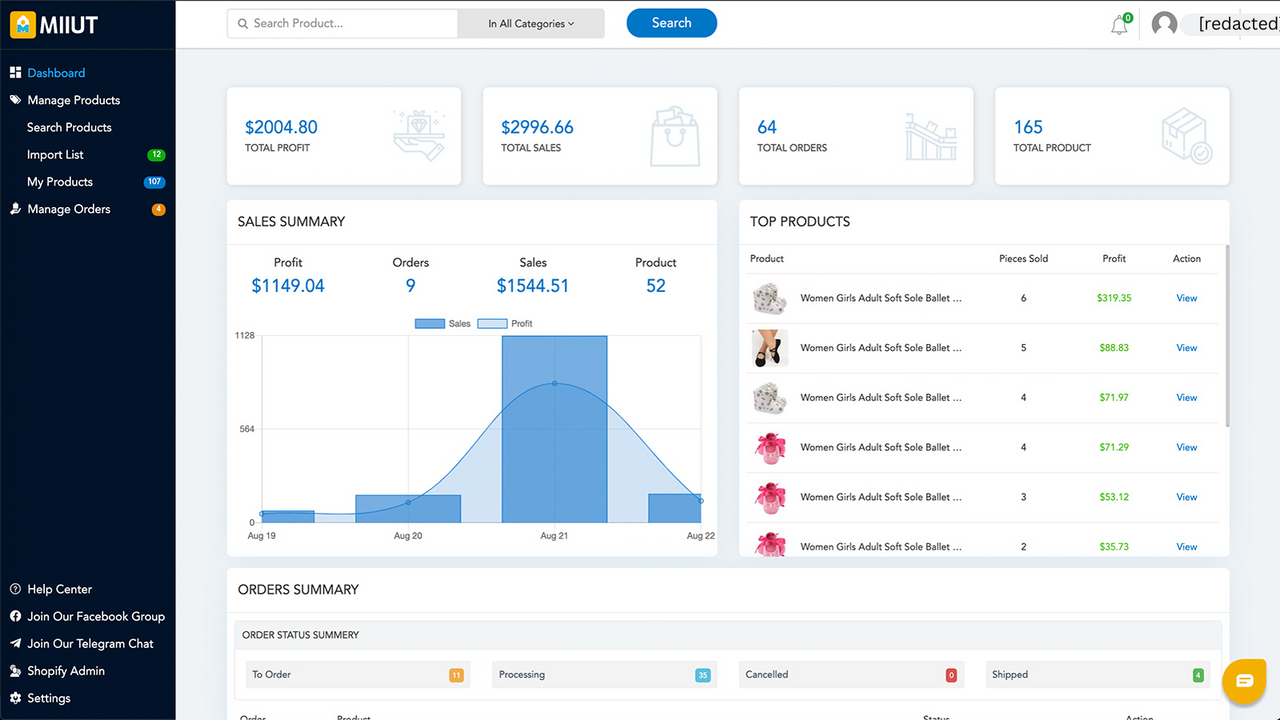Click the search magnifier icon
Image resolution: width=1280 pixels, height=720 pixels.
click(x=242, y=23)
